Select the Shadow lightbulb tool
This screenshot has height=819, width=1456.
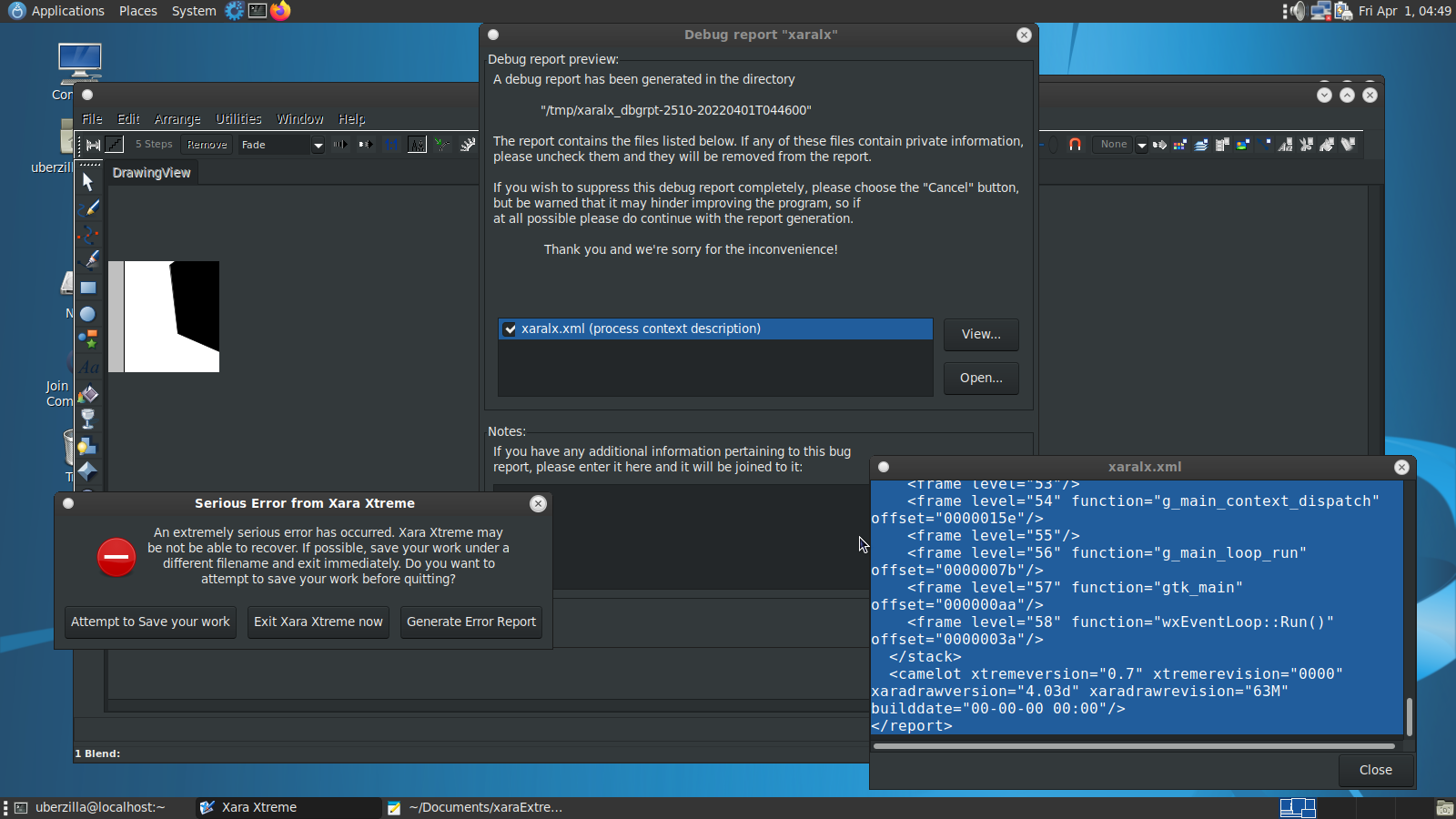pos(88,445)
